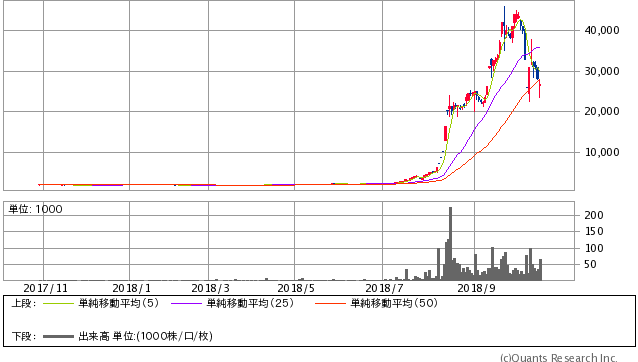638x362 pixels.
Task: Select the 単純移動平均(5) legend label
Action: pyautogui.click(x=119, y=303)
